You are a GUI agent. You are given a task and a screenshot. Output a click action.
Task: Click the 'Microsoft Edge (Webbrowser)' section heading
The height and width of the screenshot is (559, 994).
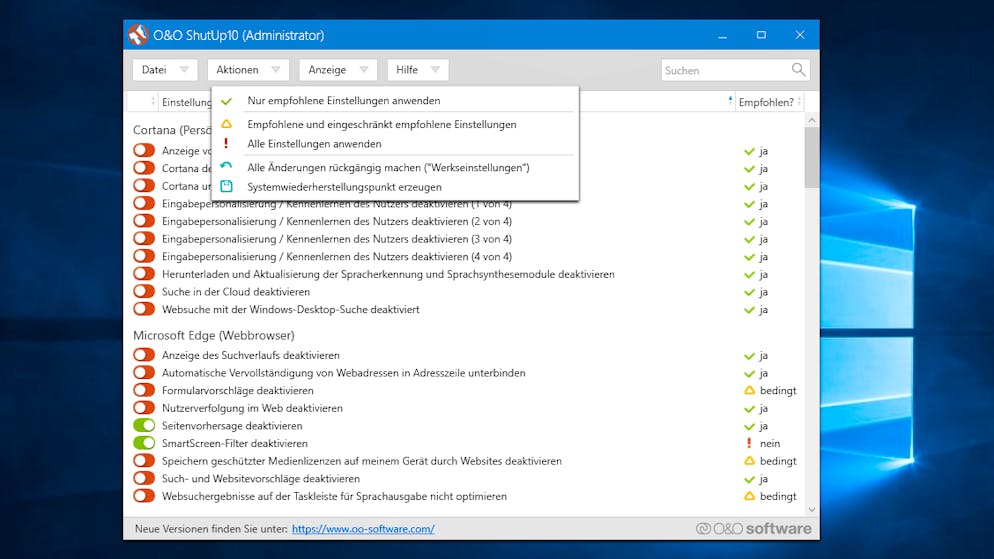point(214,335)
